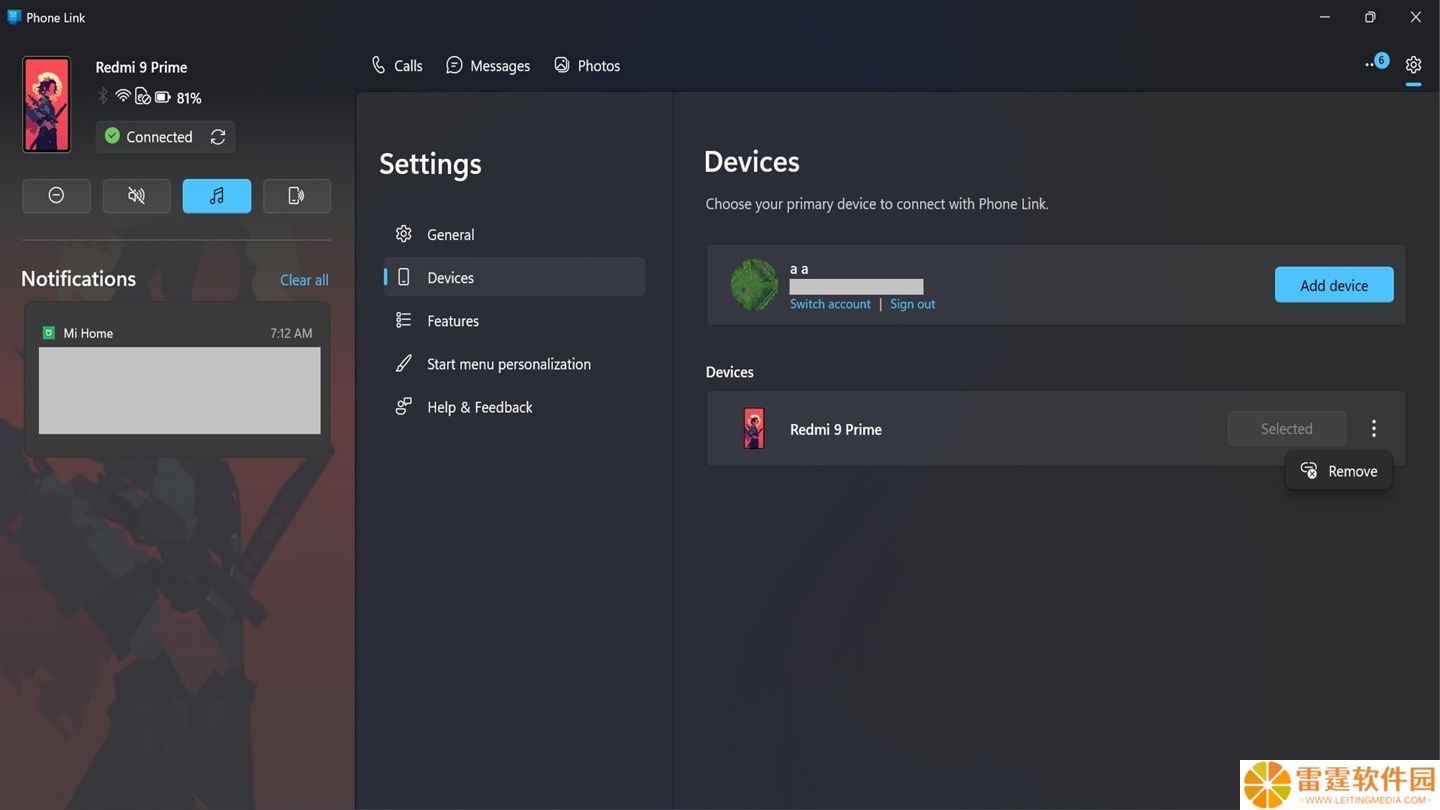Click the Redmi 9 Prime device name header
Image resolution: width=1440 pixels, height=810 pixels.
(x=141, y=67)
